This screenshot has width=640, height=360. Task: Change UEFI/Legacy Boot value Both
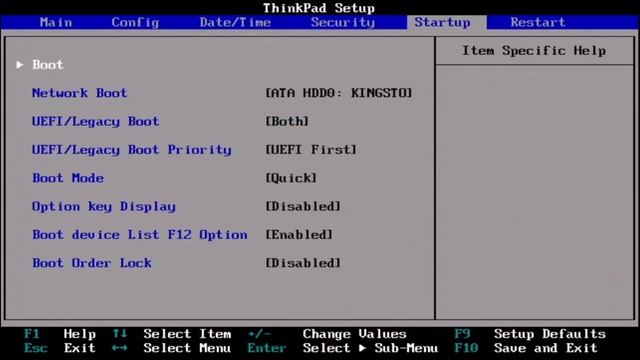tap(287, 121)
